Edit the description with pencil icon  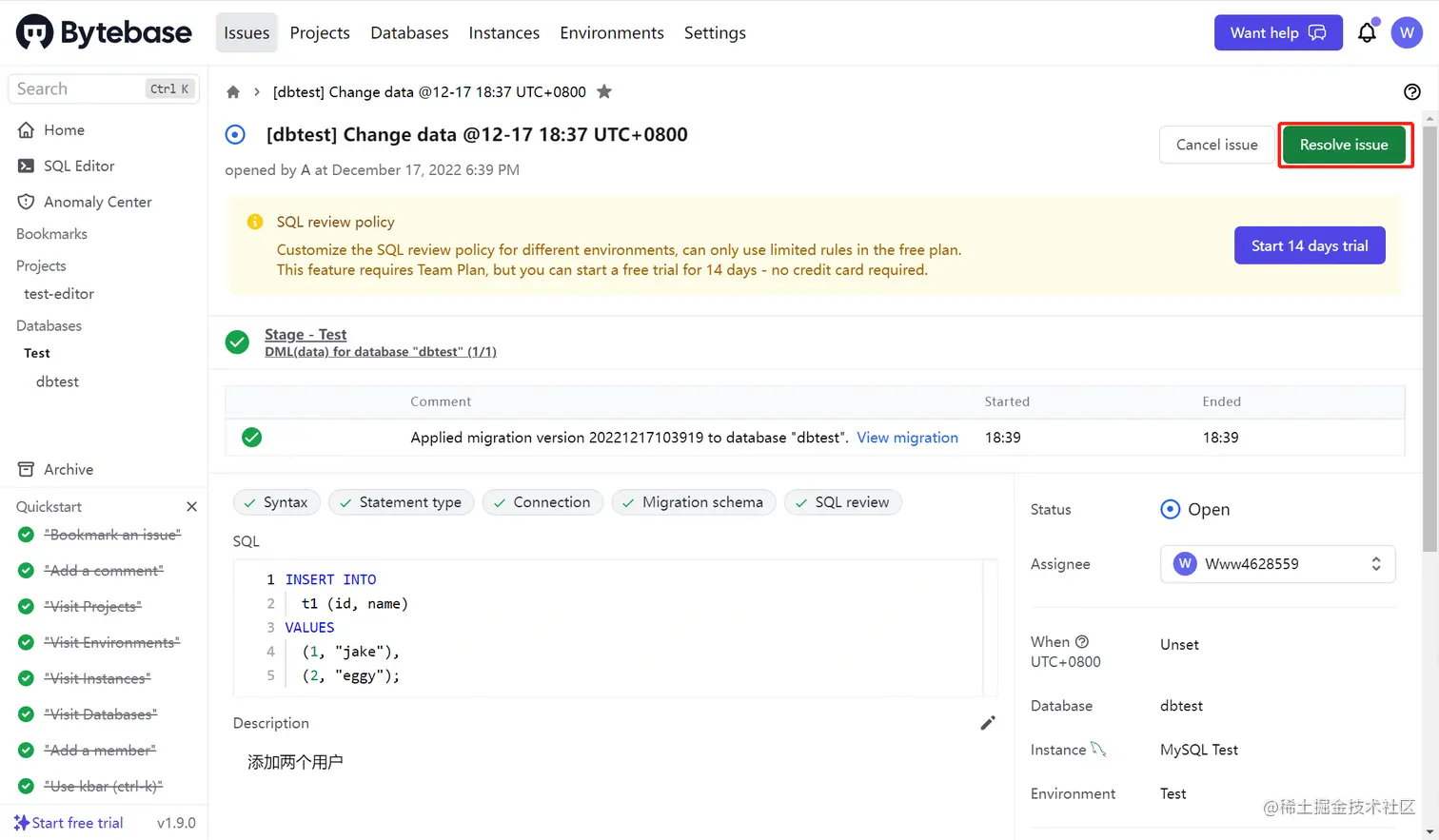[x=988, y=723]
